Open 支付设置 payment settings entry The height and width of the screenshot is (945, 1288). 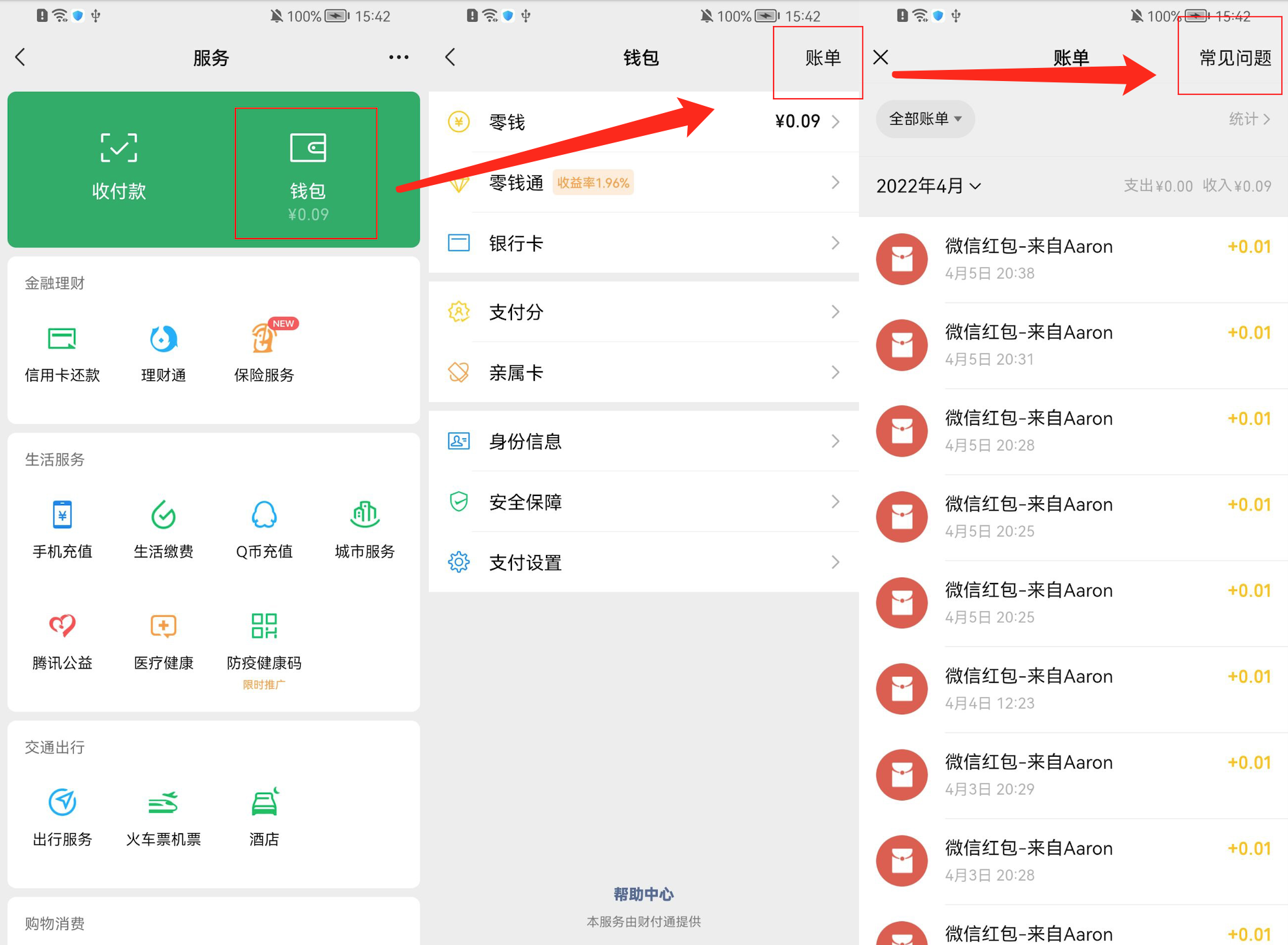(643, 563)
